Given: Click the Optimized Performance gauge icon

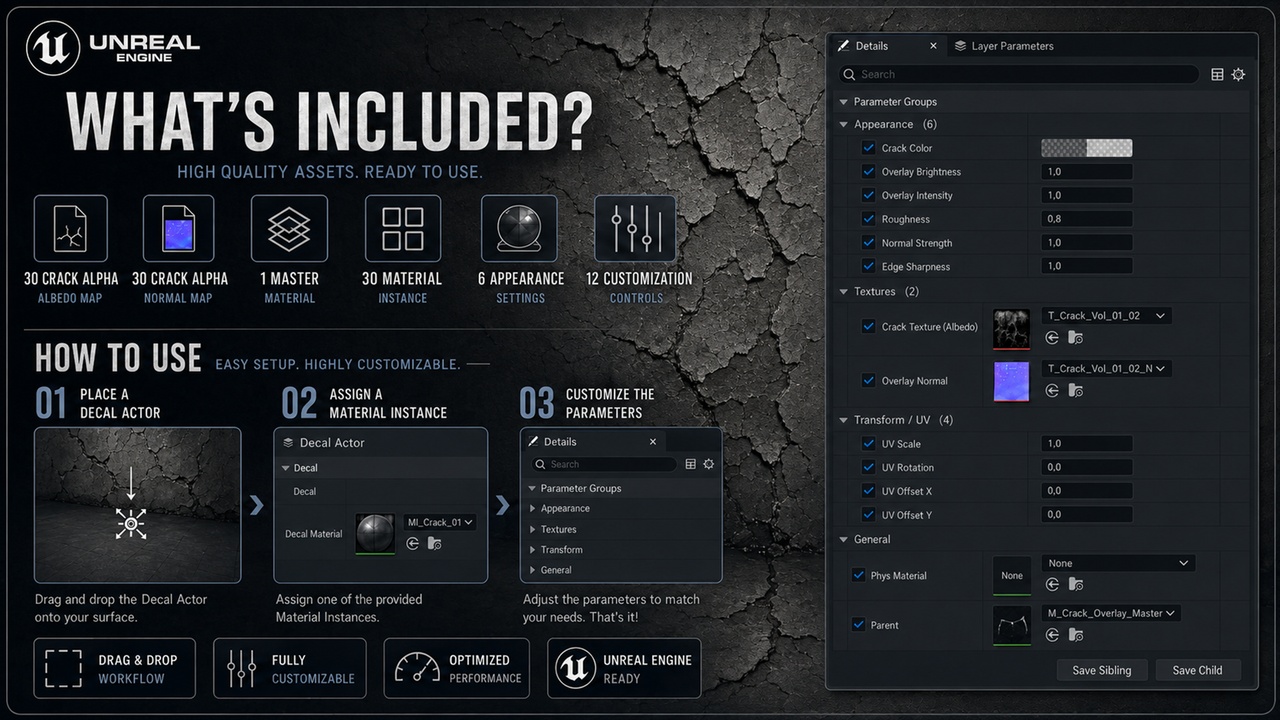Looking at the screenshot, I should 417,668.
